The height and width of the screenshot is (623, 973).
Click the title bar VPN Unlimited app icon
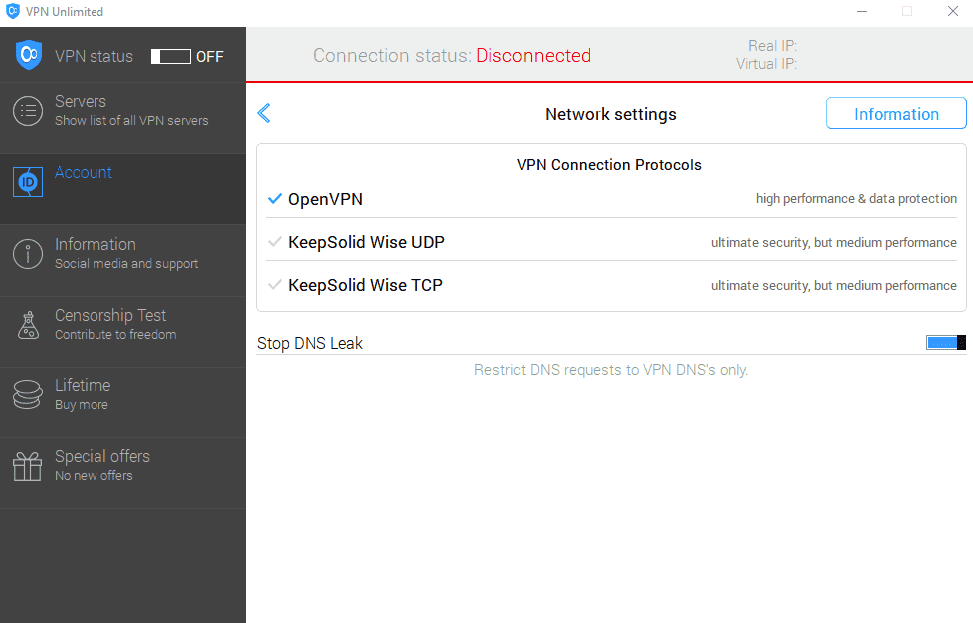pyautogui.click(x=13, y=12)
